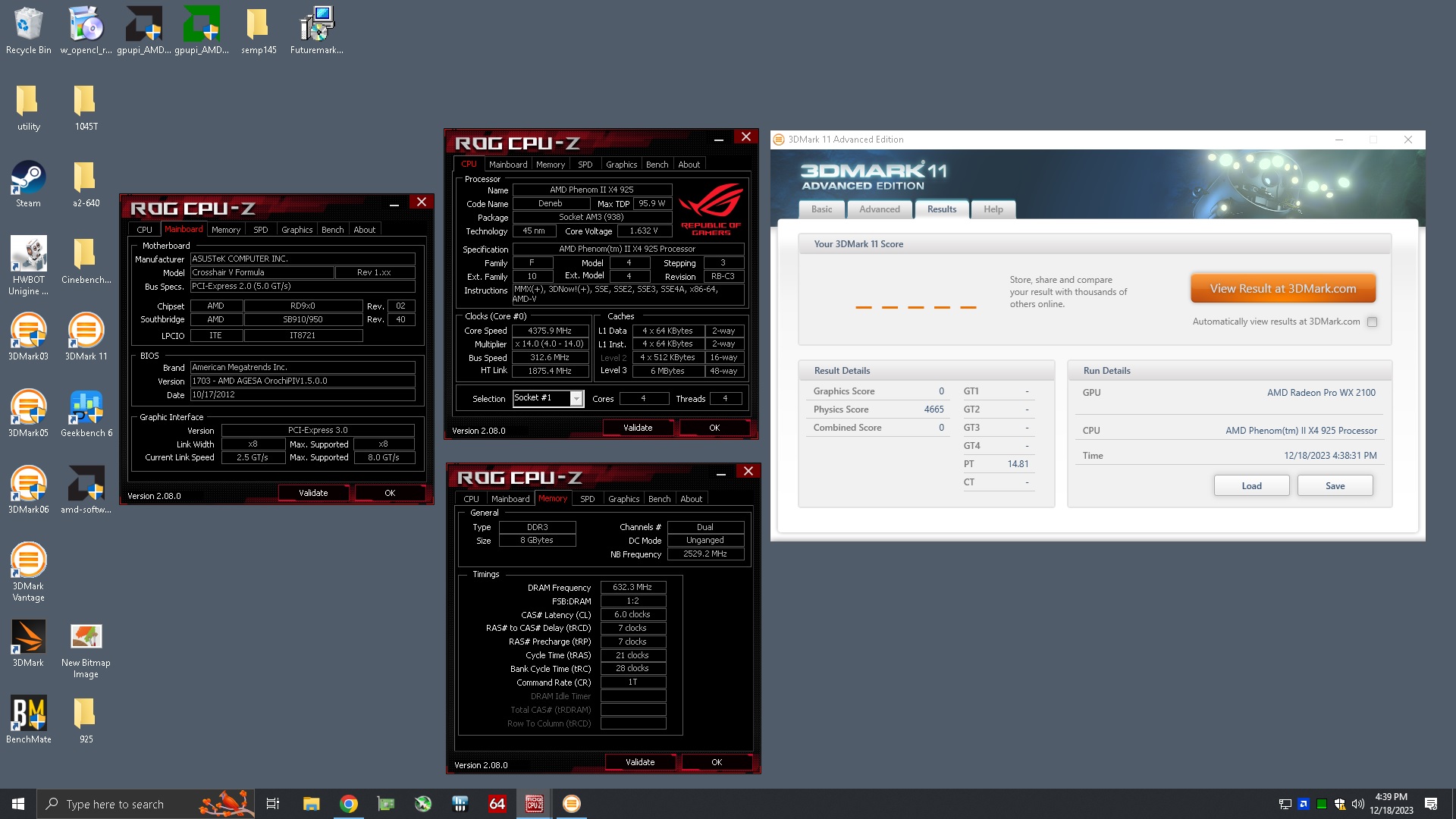1456x819 pixels.
Task: Switch to ROG CPU-Z taskbar icon
Action: click(x=535, y=804)
